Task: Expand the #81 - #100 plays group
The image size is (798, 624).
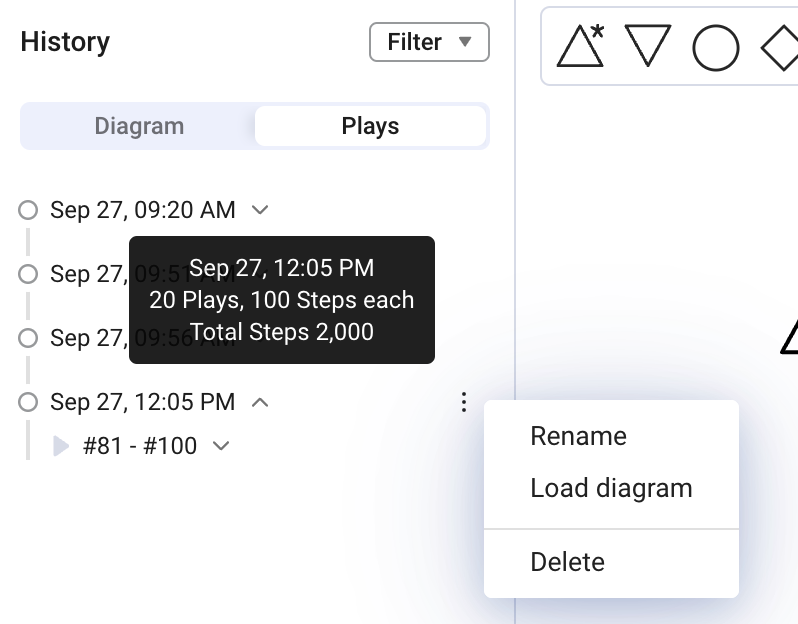Action: pyautogui.click(x=221, y=446)
